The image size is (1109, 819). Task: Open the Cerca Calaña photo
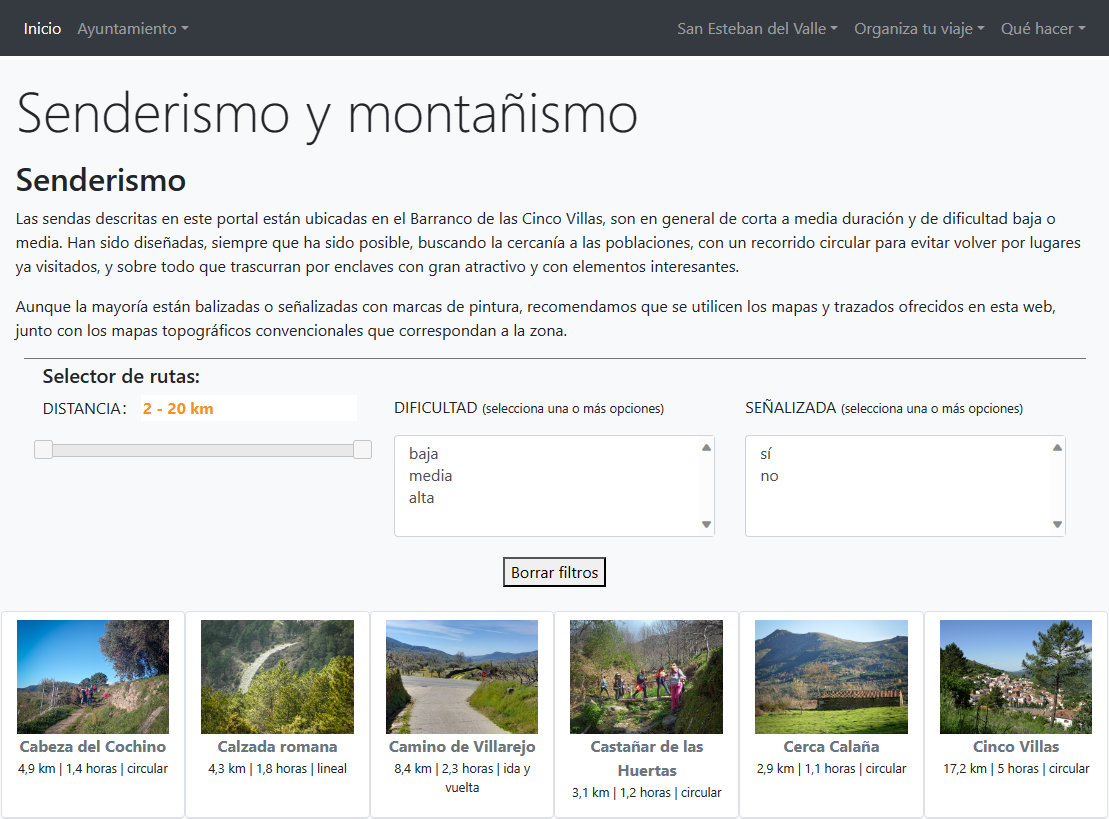[x=831, y=677]
